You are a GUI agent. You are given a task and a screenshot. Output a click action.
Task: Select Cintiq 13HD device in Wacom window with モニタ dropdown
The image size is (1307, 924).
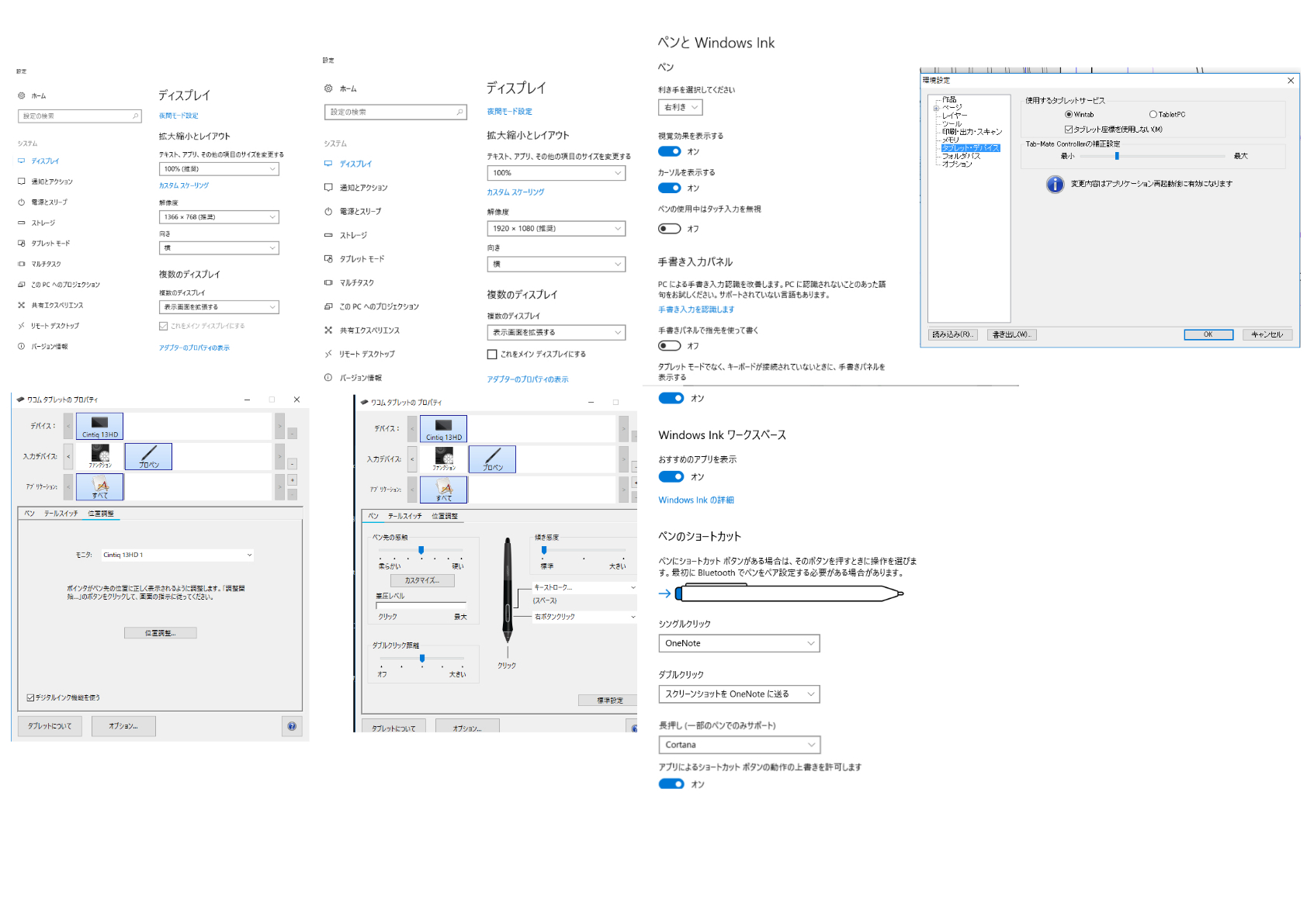point(99,426)
